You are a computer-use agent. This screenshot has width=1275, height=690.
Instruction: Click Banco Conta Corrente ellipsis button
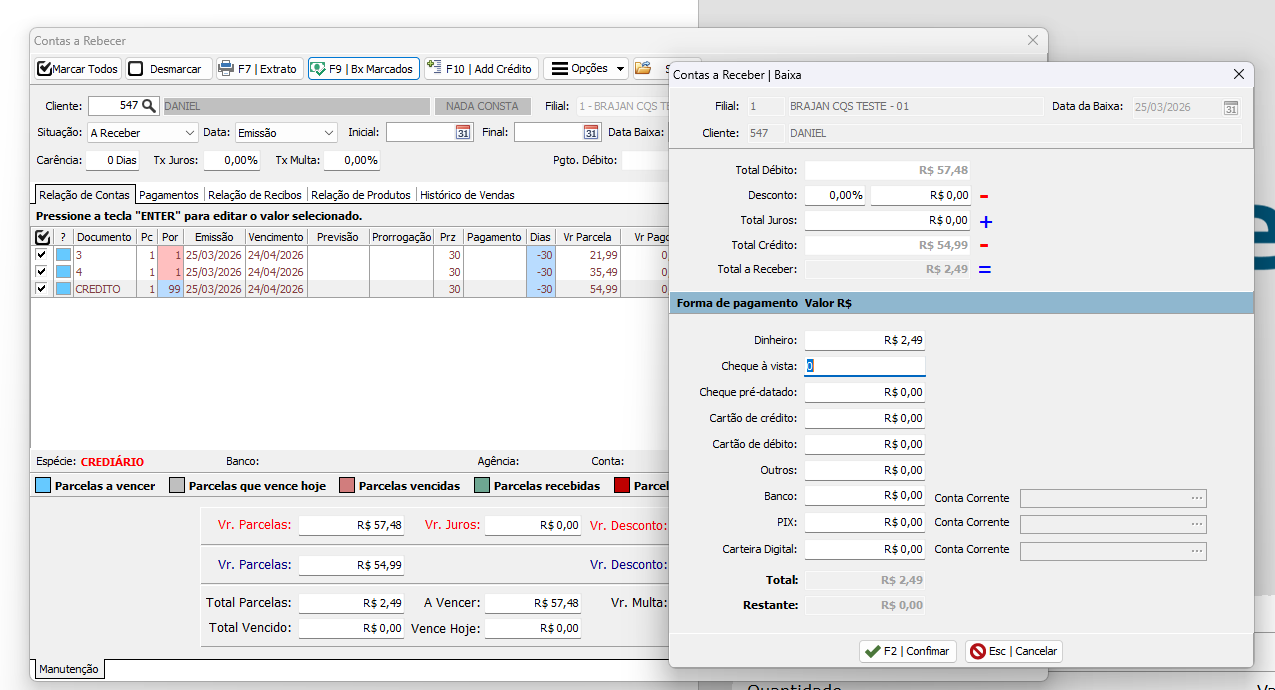[x=1196, y=498]
